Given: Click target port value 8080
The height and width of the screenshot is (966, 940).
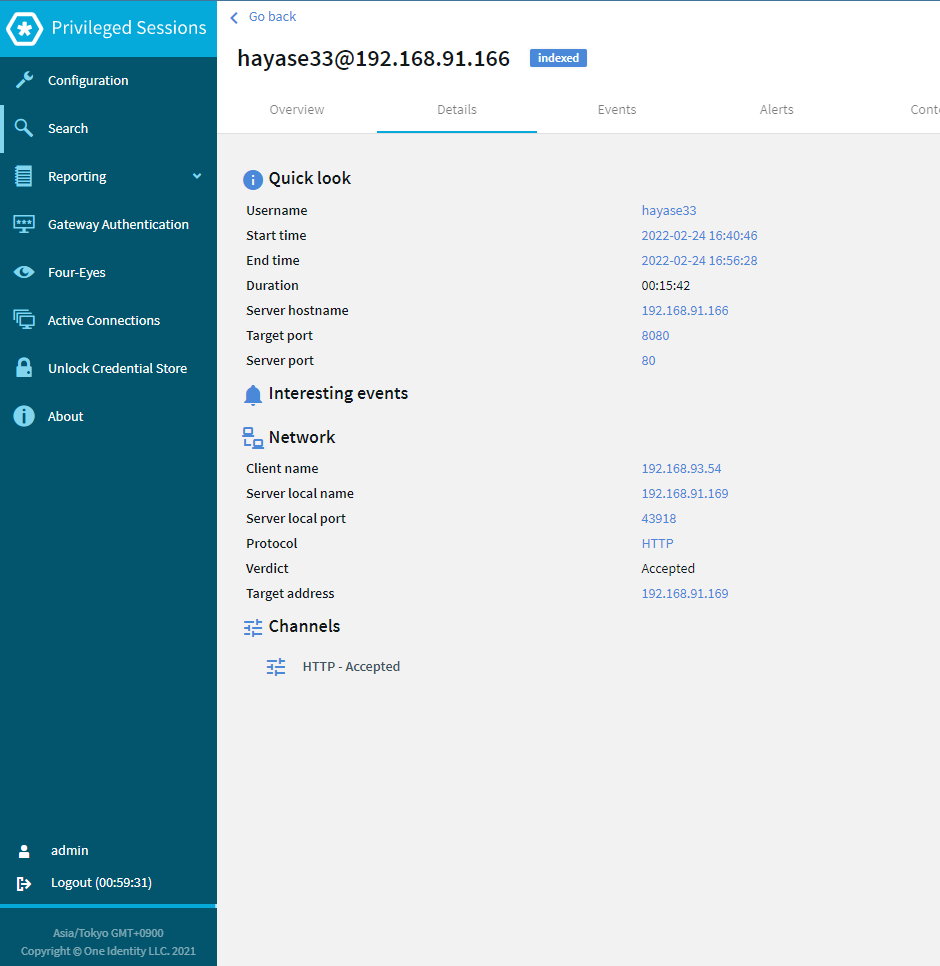Looking at the screenshot, I should click(x=655, y=336).
